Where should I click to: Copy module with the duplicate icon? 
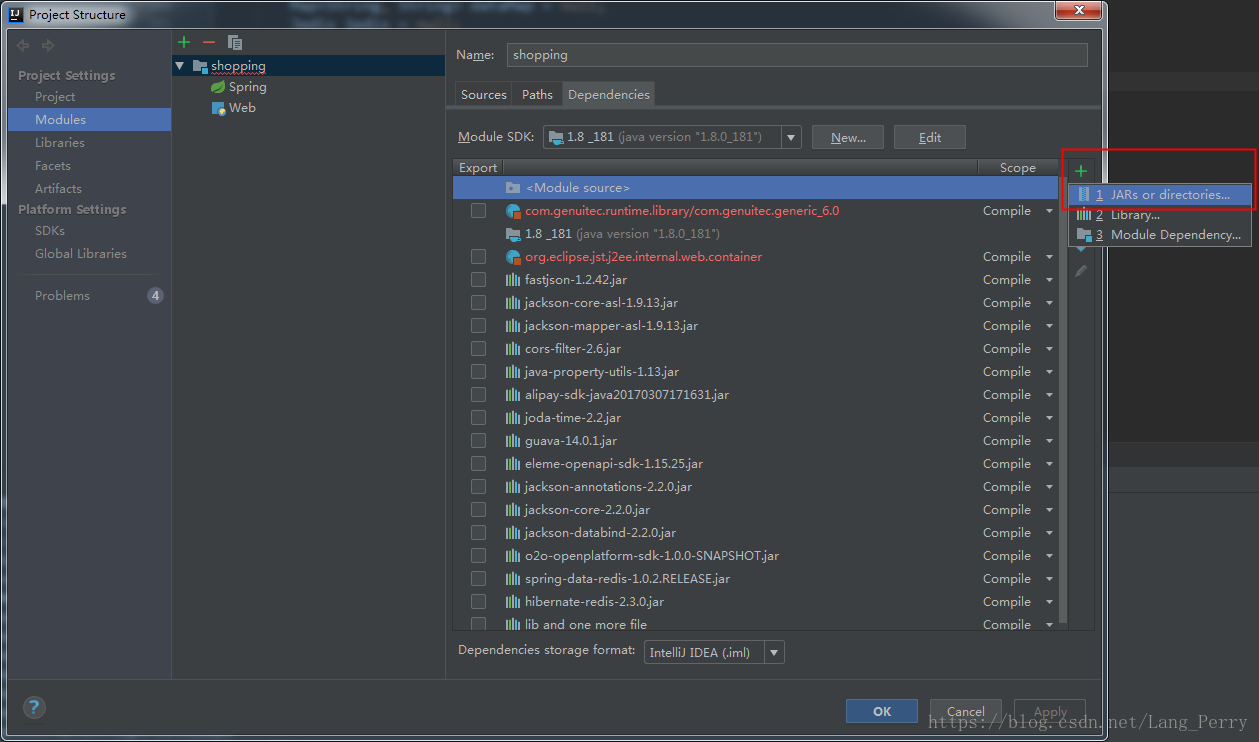point(235,42)
